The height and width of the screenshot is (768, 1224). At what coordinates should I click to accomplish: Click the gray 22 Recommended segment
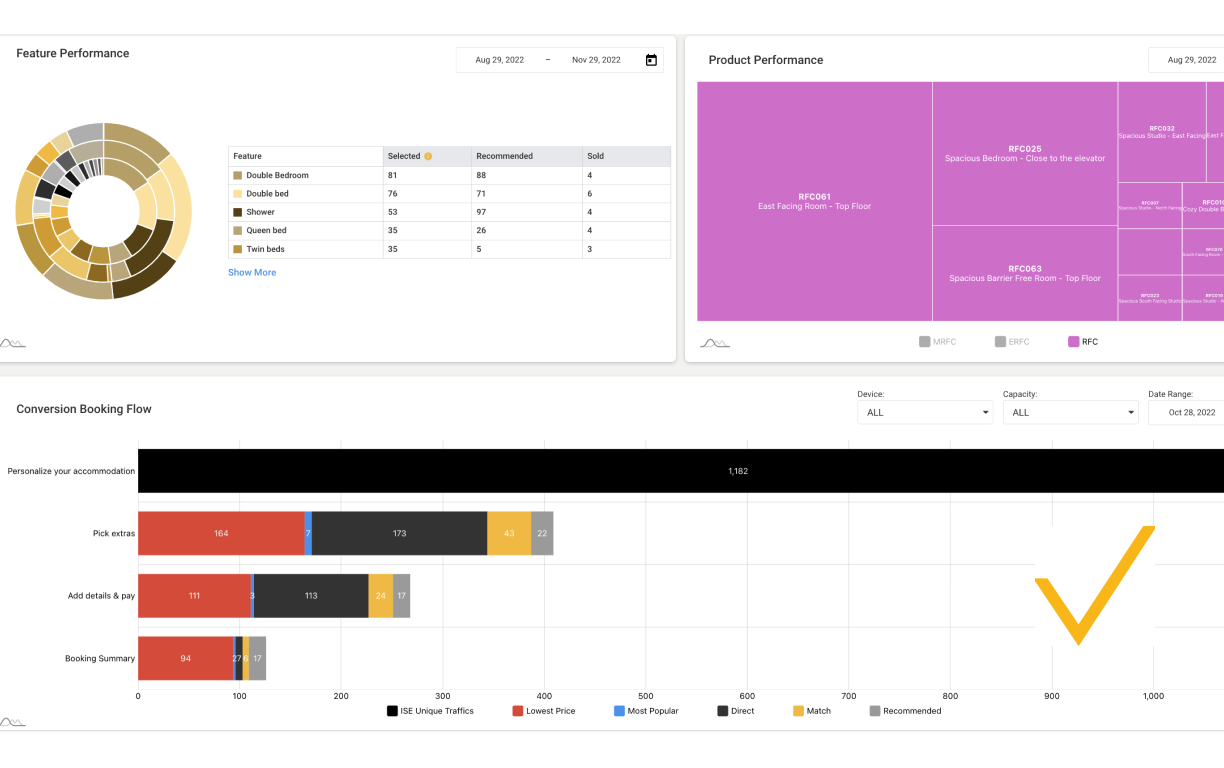(542, 533)
